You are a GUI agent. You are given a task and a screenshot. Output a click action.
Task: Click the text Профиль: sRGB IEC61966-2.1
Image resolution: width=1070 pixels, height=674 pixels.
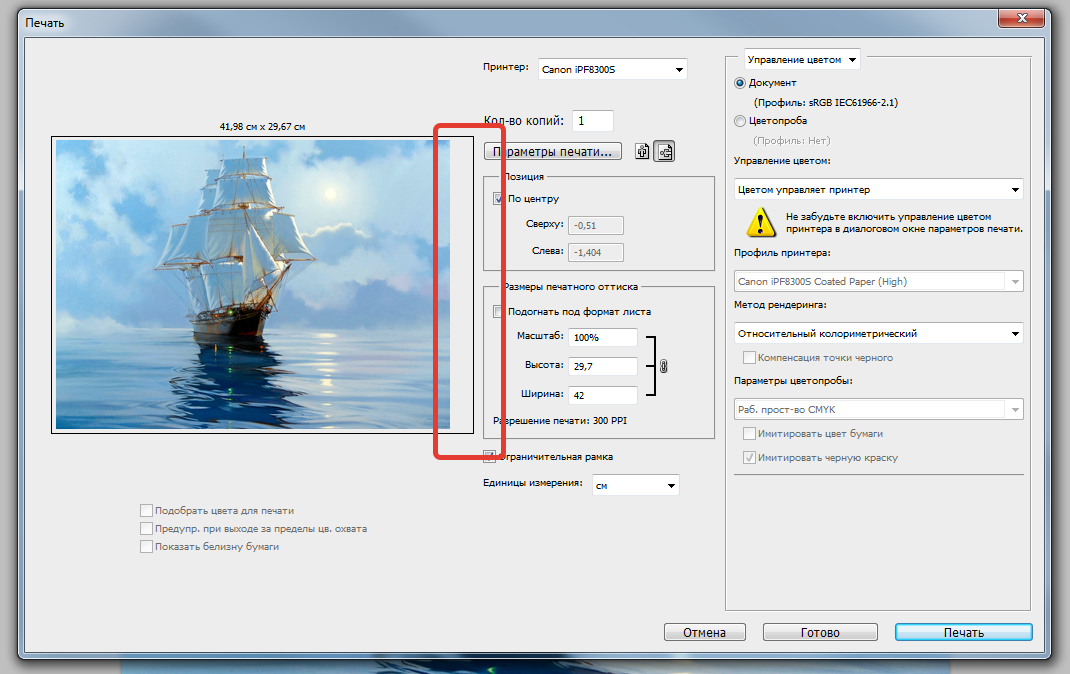coord(826,102)
